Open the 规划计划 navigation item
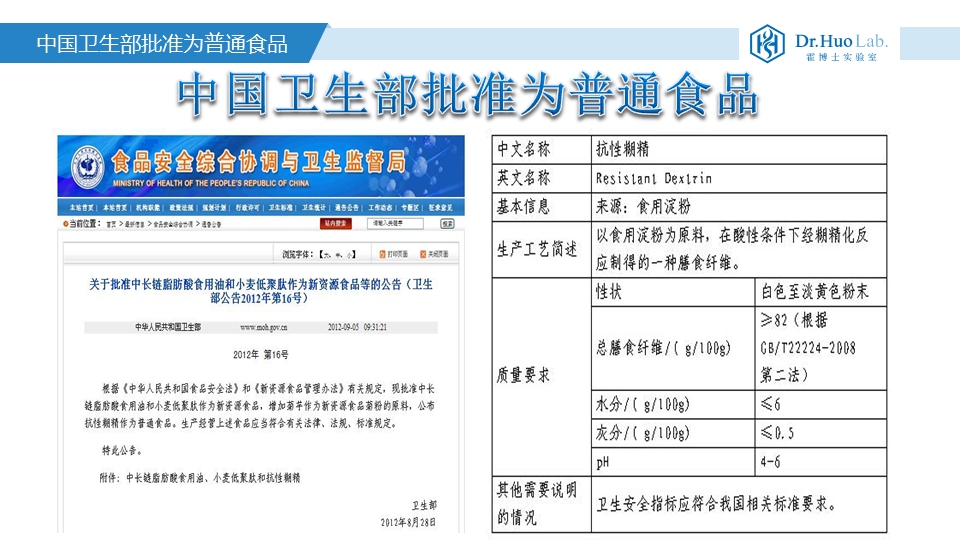This screenshot has height=540, width=960. point(214,208)
